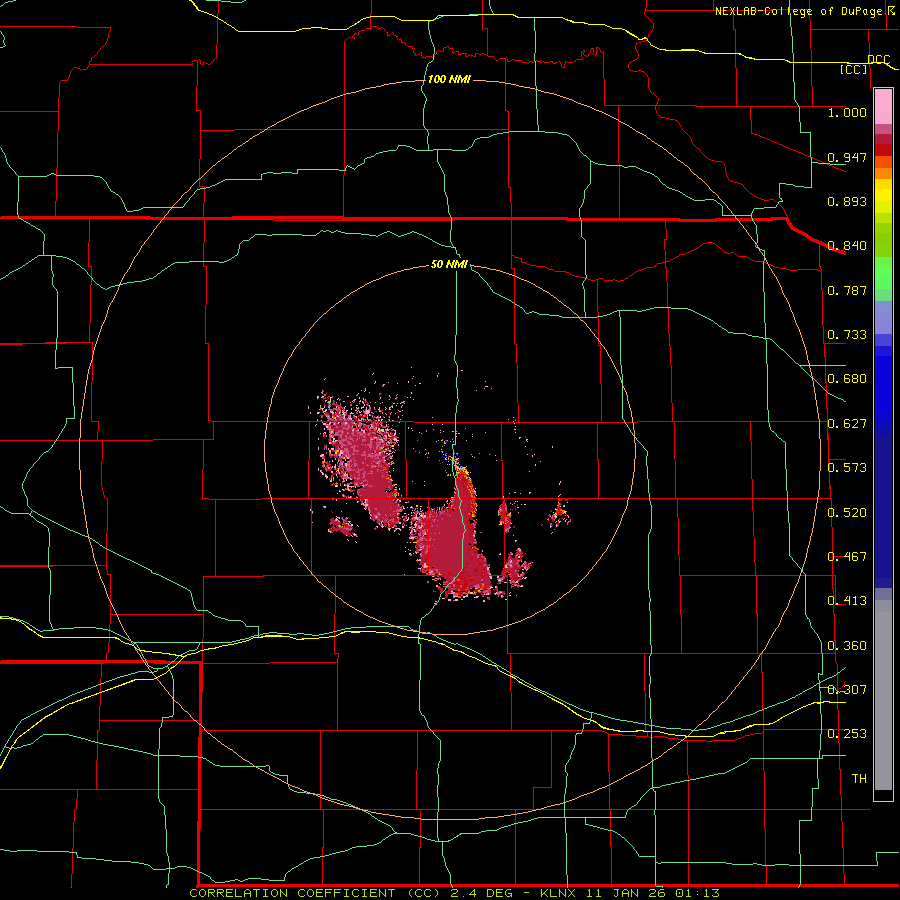This screenshot has height=900, width=900.
Task: Click the 50 NMI range ring label
Action: pos(449,265)
